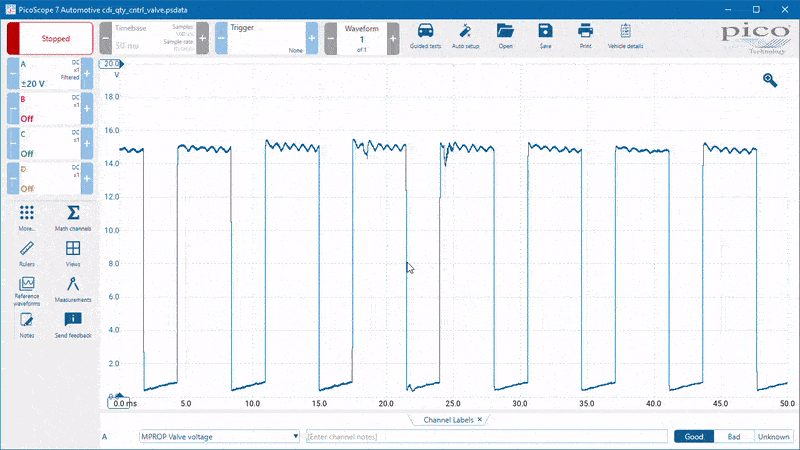The width and height of the screenshot is (800, 450).
Task: Mark waveform as Unknown
Action: [773, 437]
